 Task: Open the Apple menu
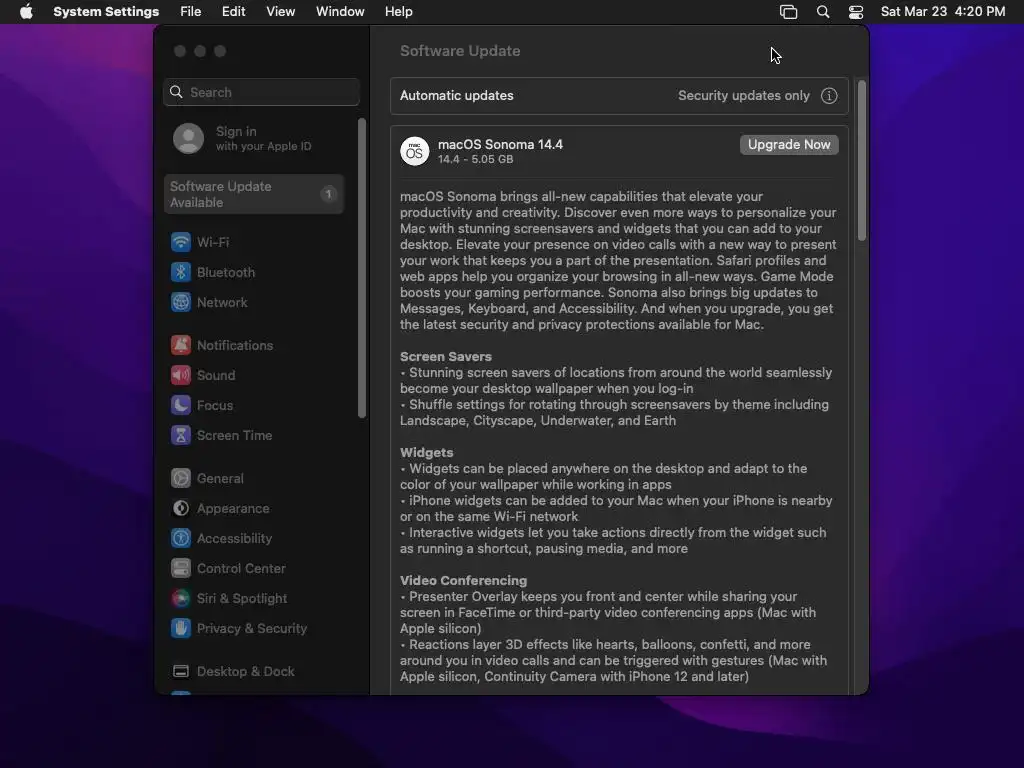[26, 12]
